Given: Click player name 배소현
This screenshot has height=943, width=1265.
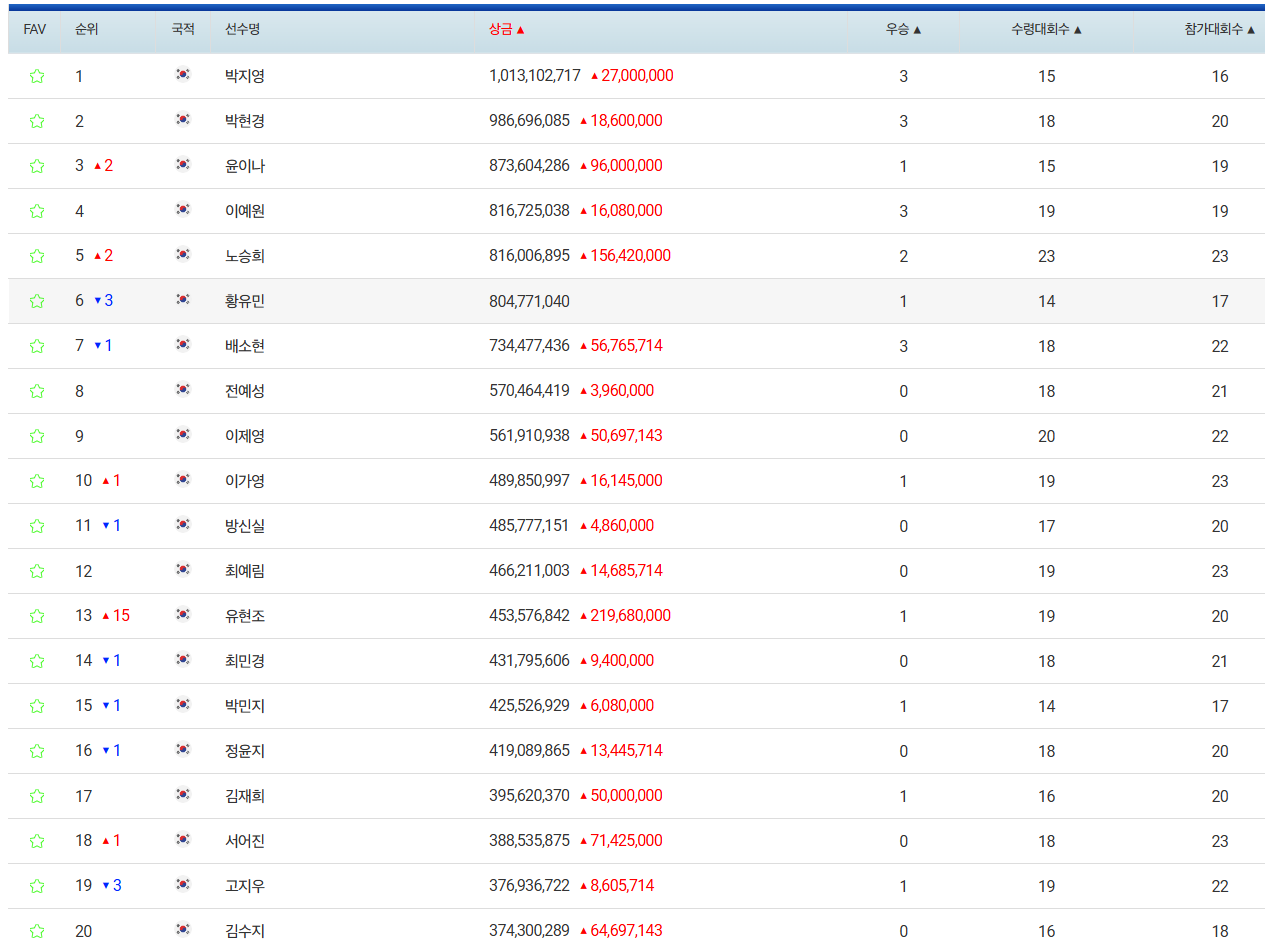Looking at the screenshot, I should tap(245, 346).
